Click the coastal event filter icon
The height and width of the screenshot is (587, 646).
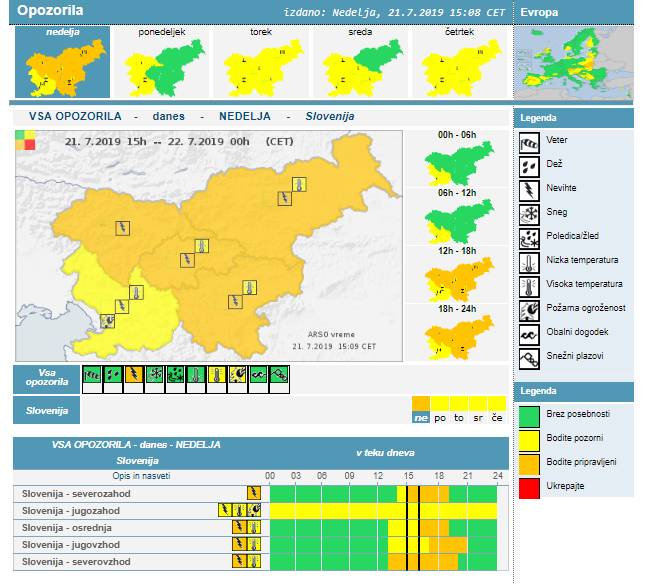pyautogui.click(x=259, y=375)
